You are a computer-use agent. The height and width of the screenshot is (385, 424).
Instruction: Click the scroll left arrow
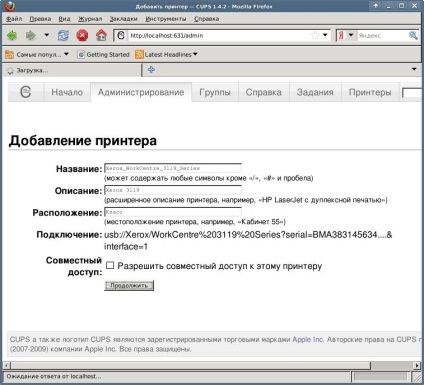coord(6,366)
